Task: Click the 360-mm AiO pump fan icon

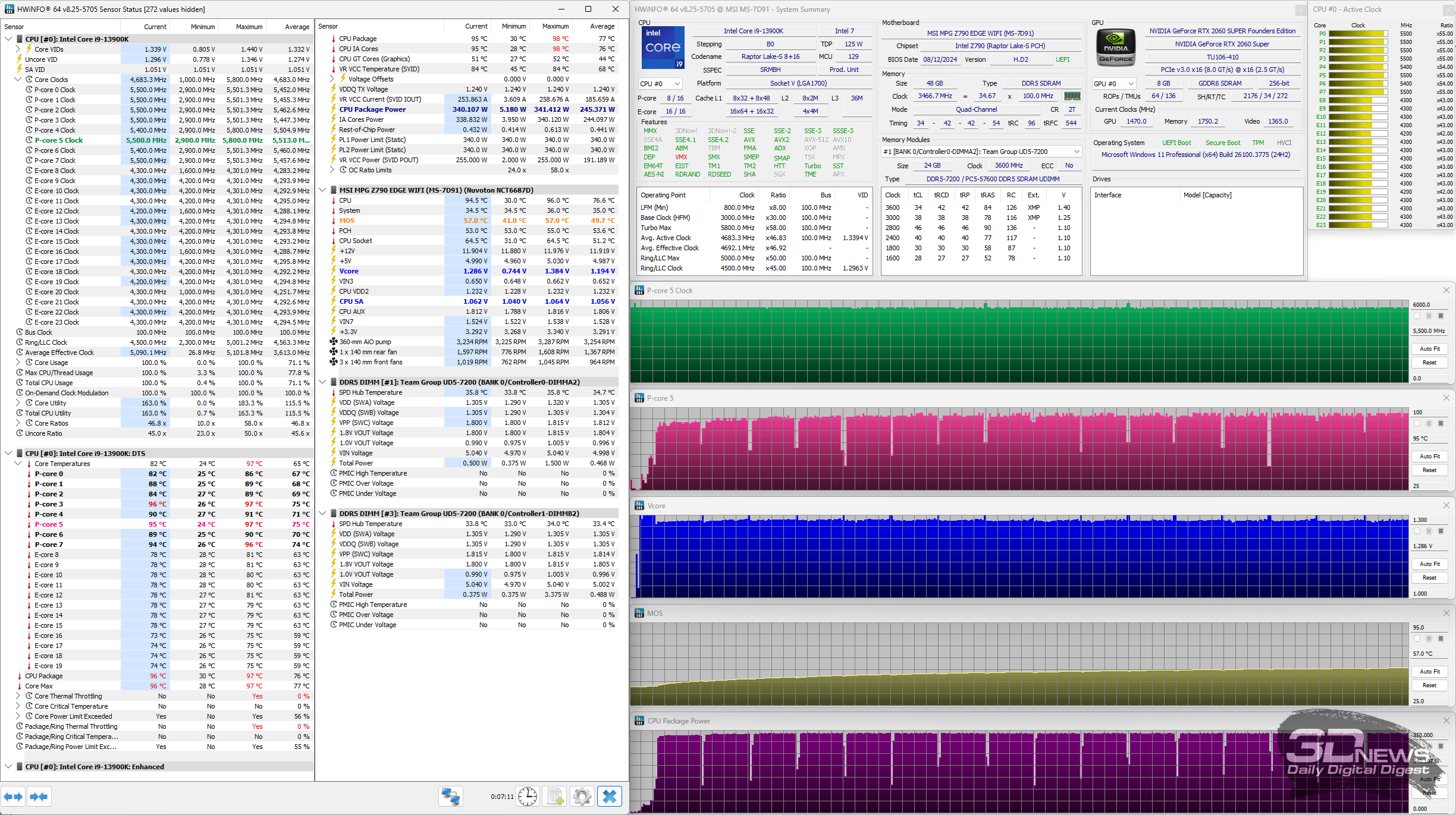Action: pyautogui.click(x=334, y=342)
